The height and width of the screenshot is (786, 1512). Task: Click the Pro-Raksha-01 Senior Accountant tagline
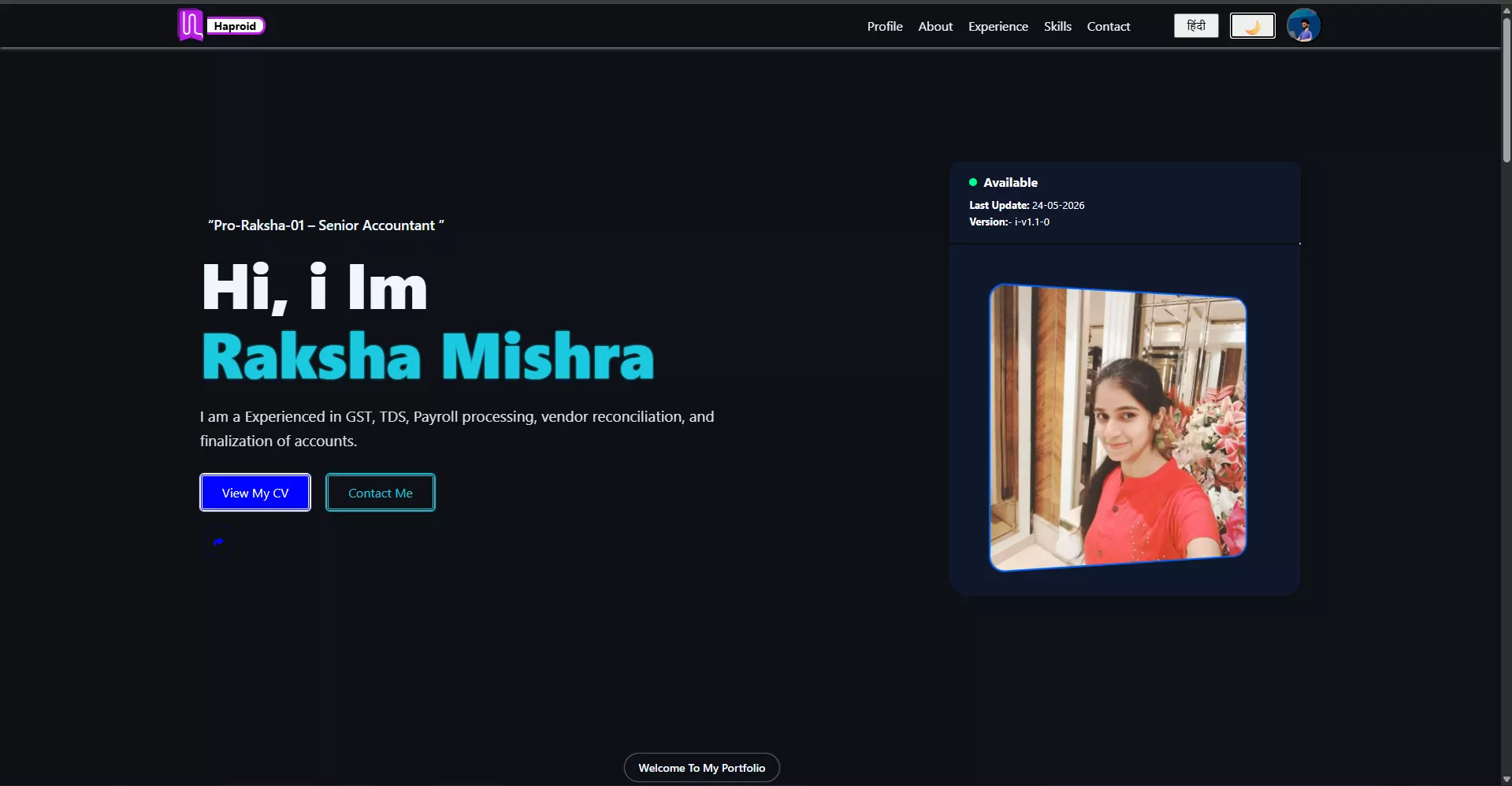coord(326,225)
